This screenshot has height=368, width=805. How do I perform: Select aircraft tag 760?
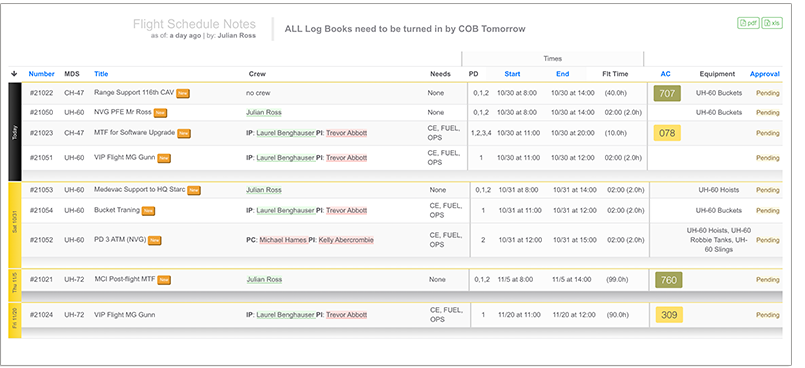668,280
